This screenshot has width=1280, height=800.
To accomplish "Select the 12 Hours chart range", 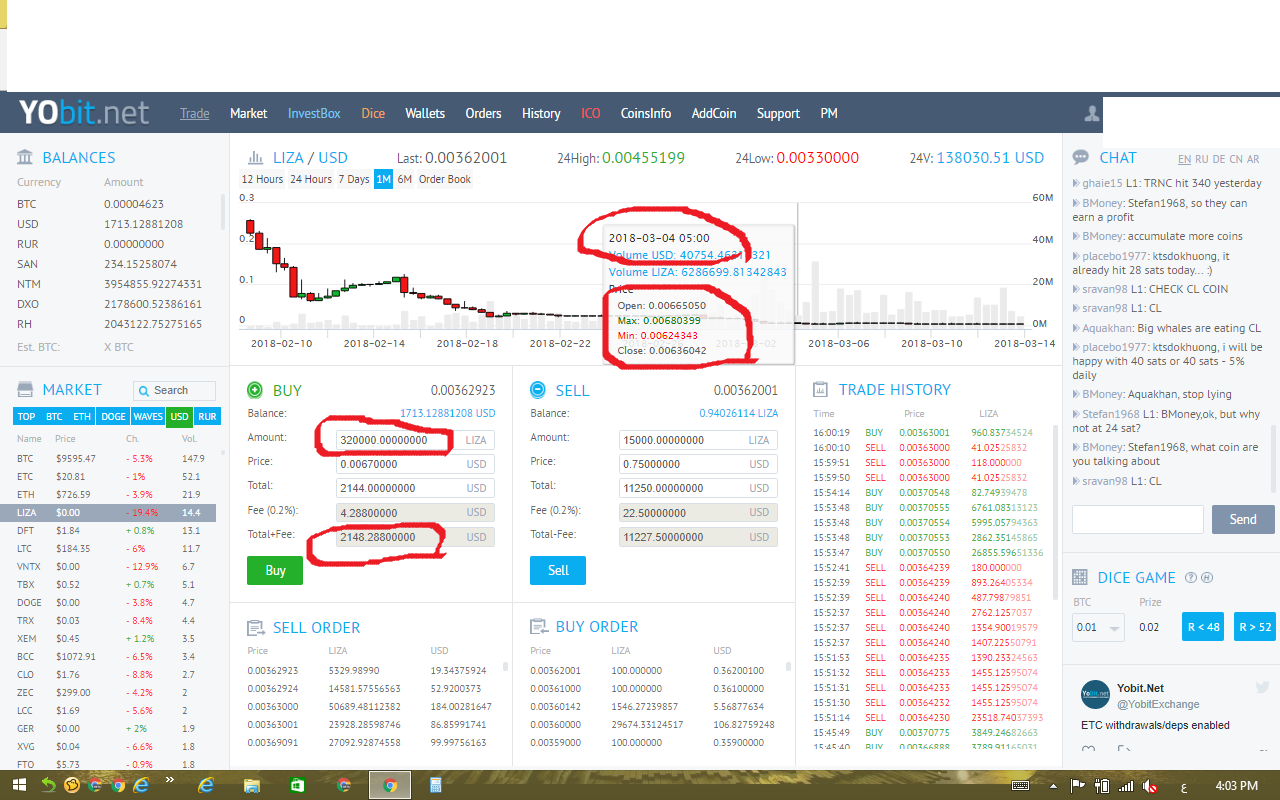I will pos(263,180).
